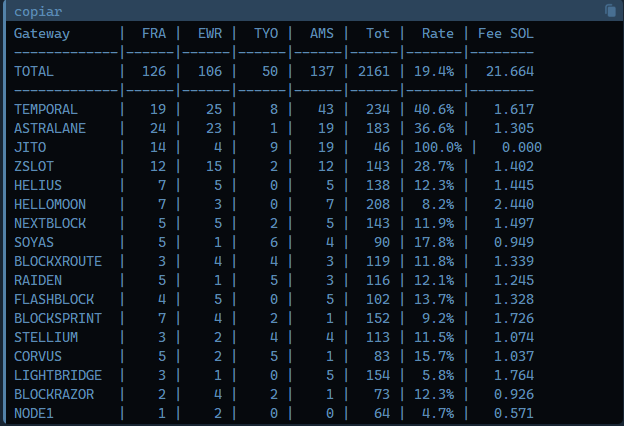
Task: Click BLOCKXROUTE's fee 1.339
Action: tap(514, 262)
